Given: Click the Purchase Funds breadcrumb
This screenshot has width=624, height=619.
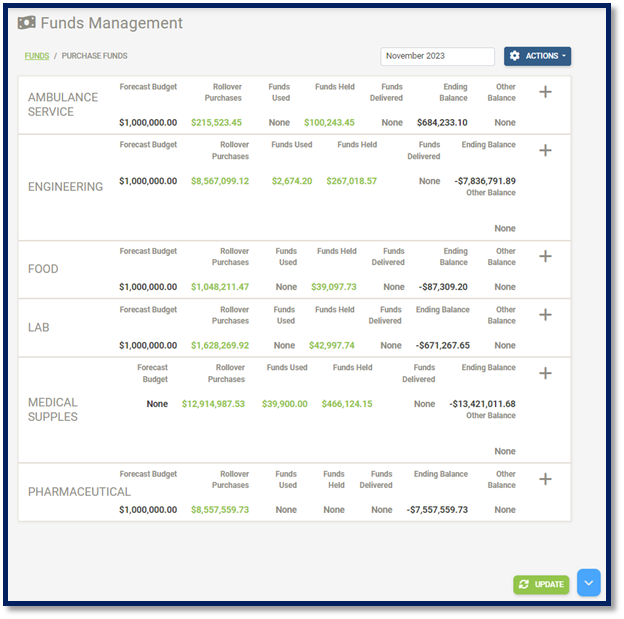Looking at the screenshot, I should 95,56.
